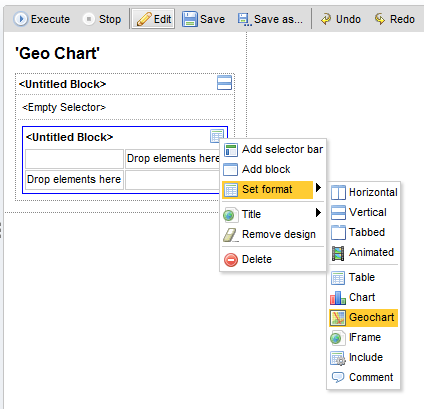Viewport: 424px width, 409px height.
Task: Select the Tabbed format option
Action: coord(364,232)
